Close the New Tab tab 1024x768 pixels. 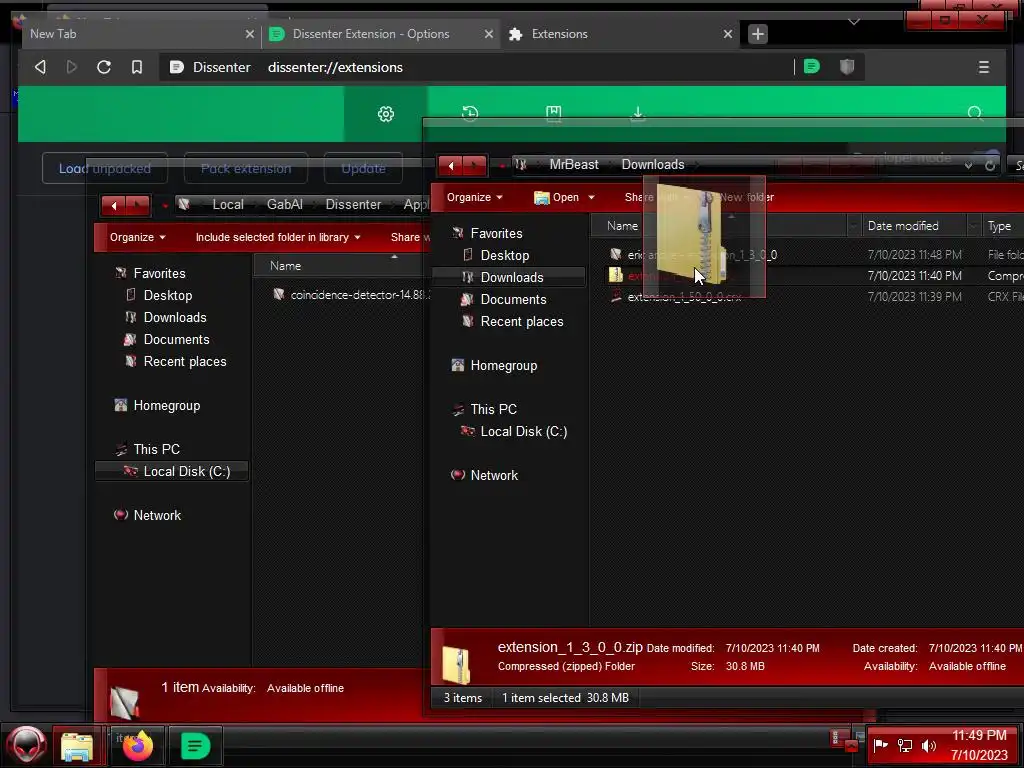tap(249, 34)
